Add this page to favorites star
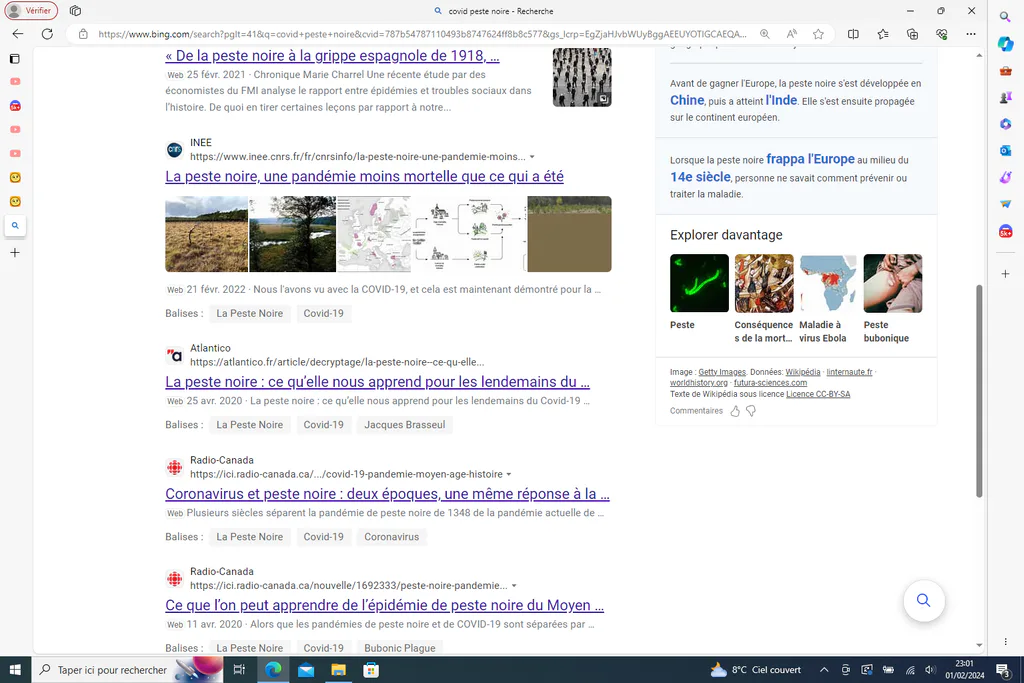Viewport: 1024px width, 683px height. [818, 34]
